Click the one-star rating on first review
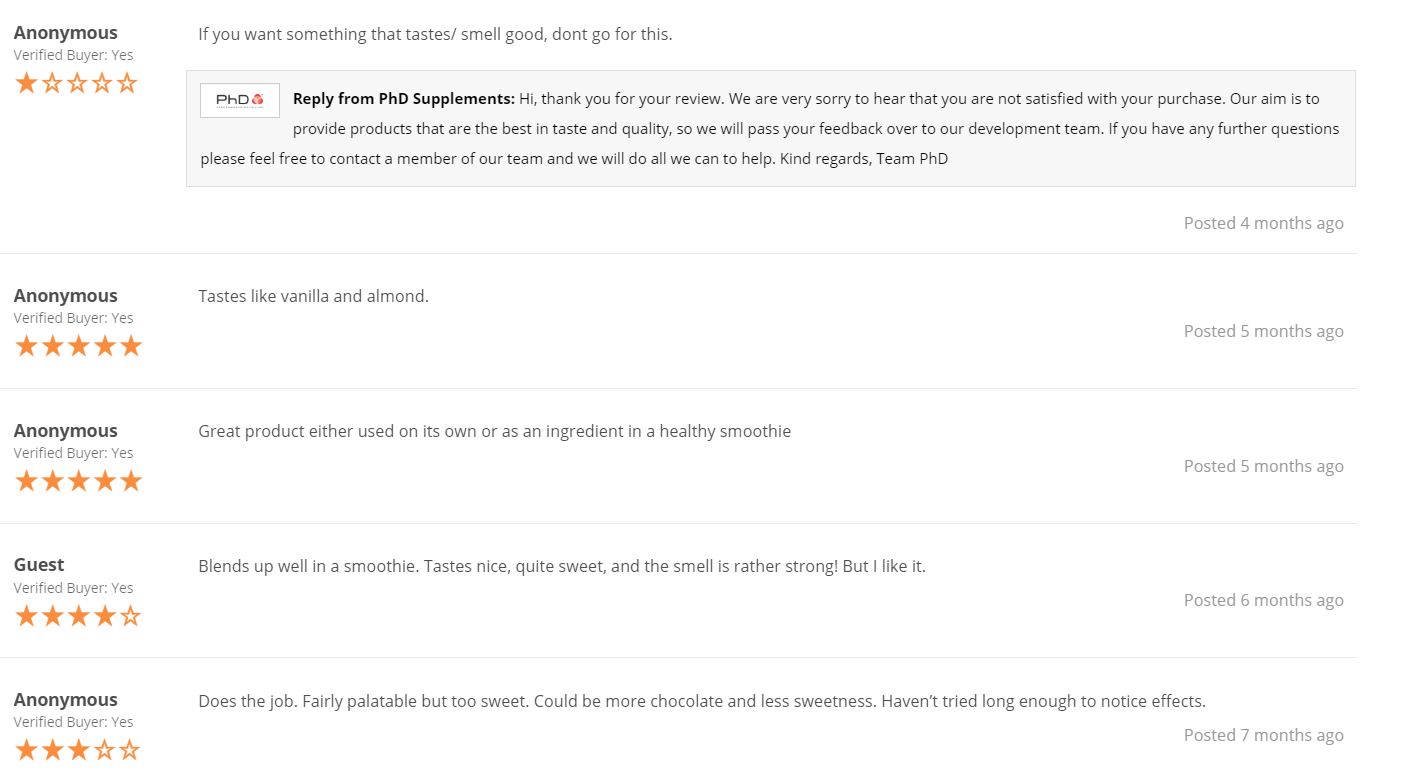The image size is (1411, 777). click(76, 83)
